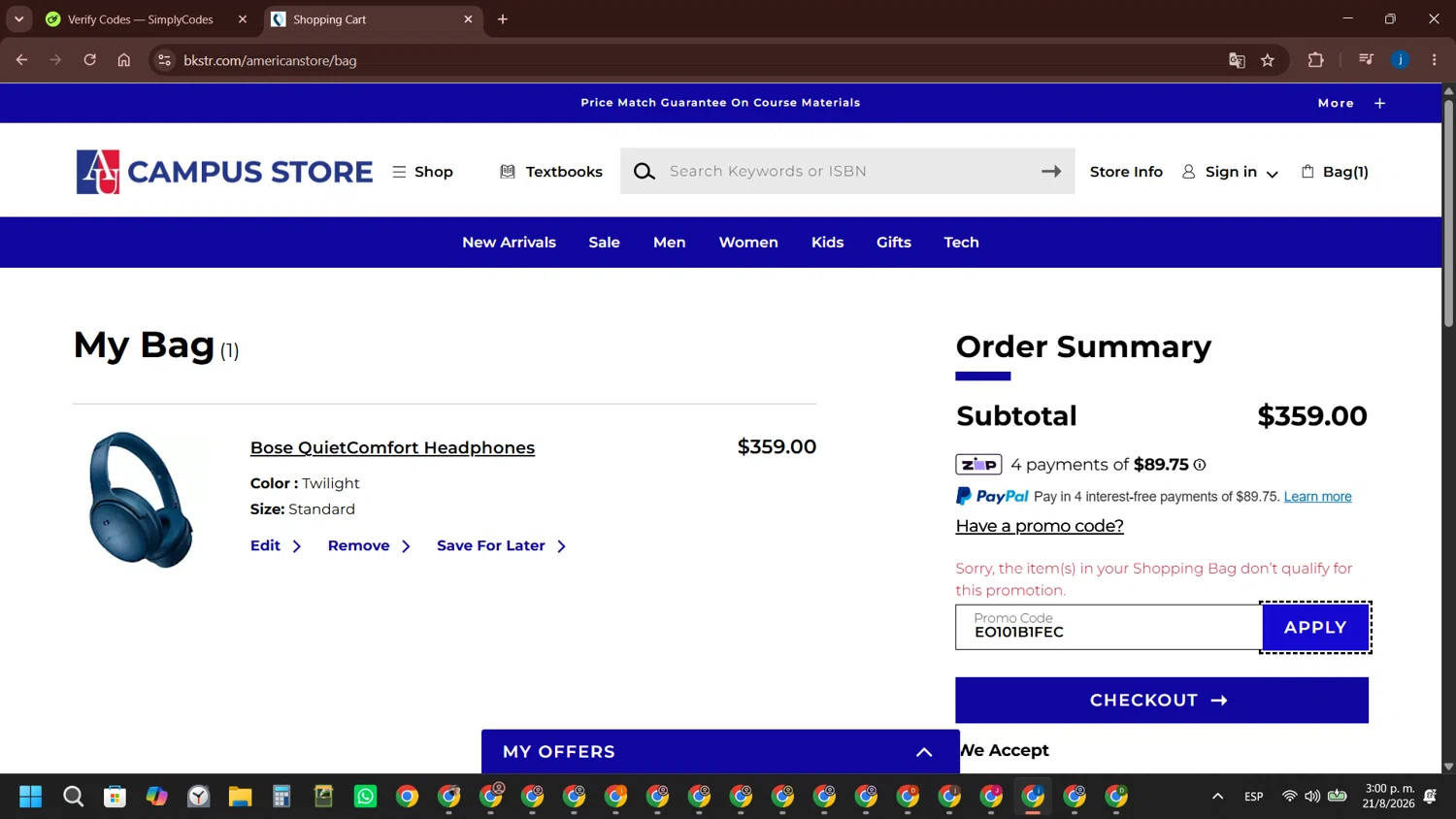Go to Campus Store home via logo

224,172
